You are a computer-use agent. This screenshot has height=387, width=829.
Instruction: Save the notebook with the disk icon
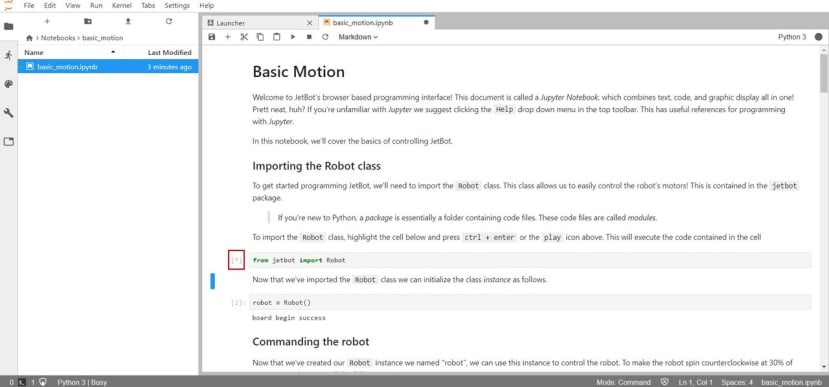point(212,37)
